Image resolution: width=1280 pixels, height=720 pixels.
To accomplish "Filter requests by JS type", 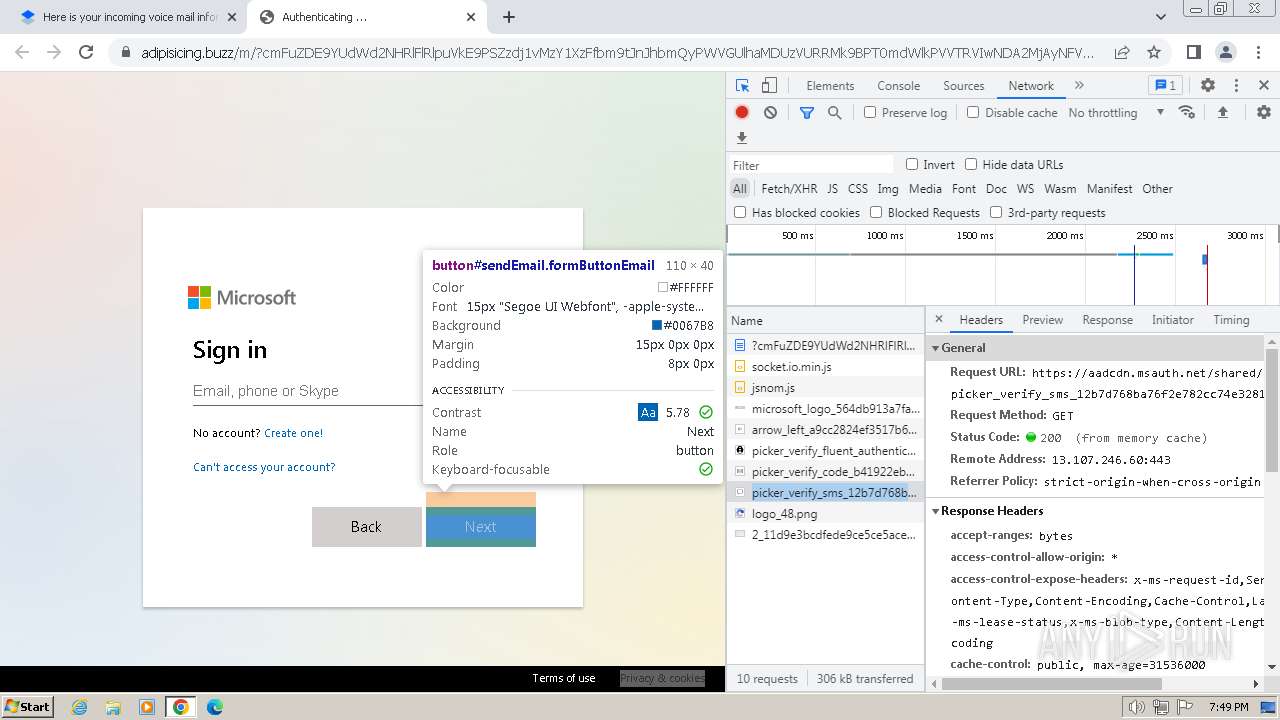I will (x=832, y=188).
